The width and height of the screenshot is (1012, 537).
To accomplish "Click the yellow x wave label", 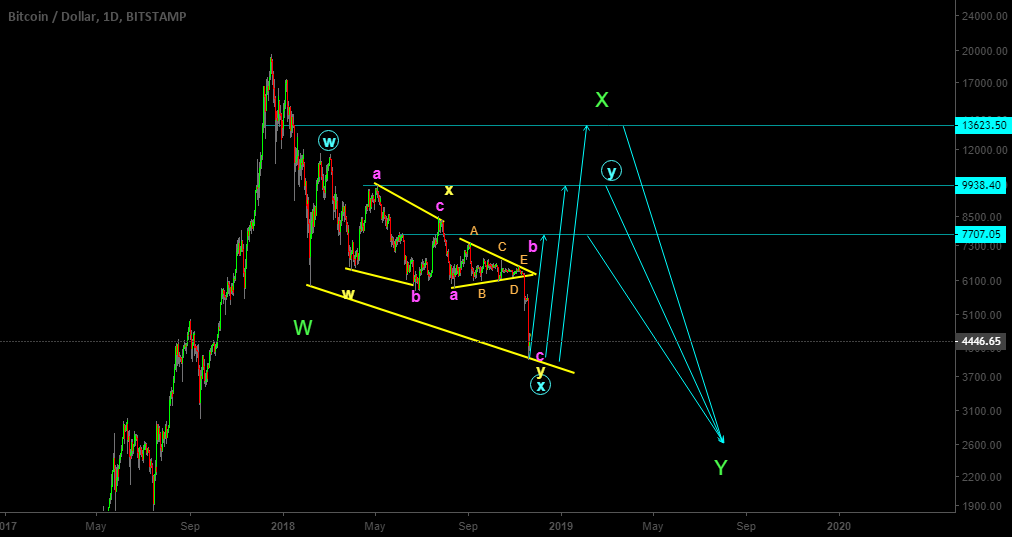I will [x=449, y=190].
